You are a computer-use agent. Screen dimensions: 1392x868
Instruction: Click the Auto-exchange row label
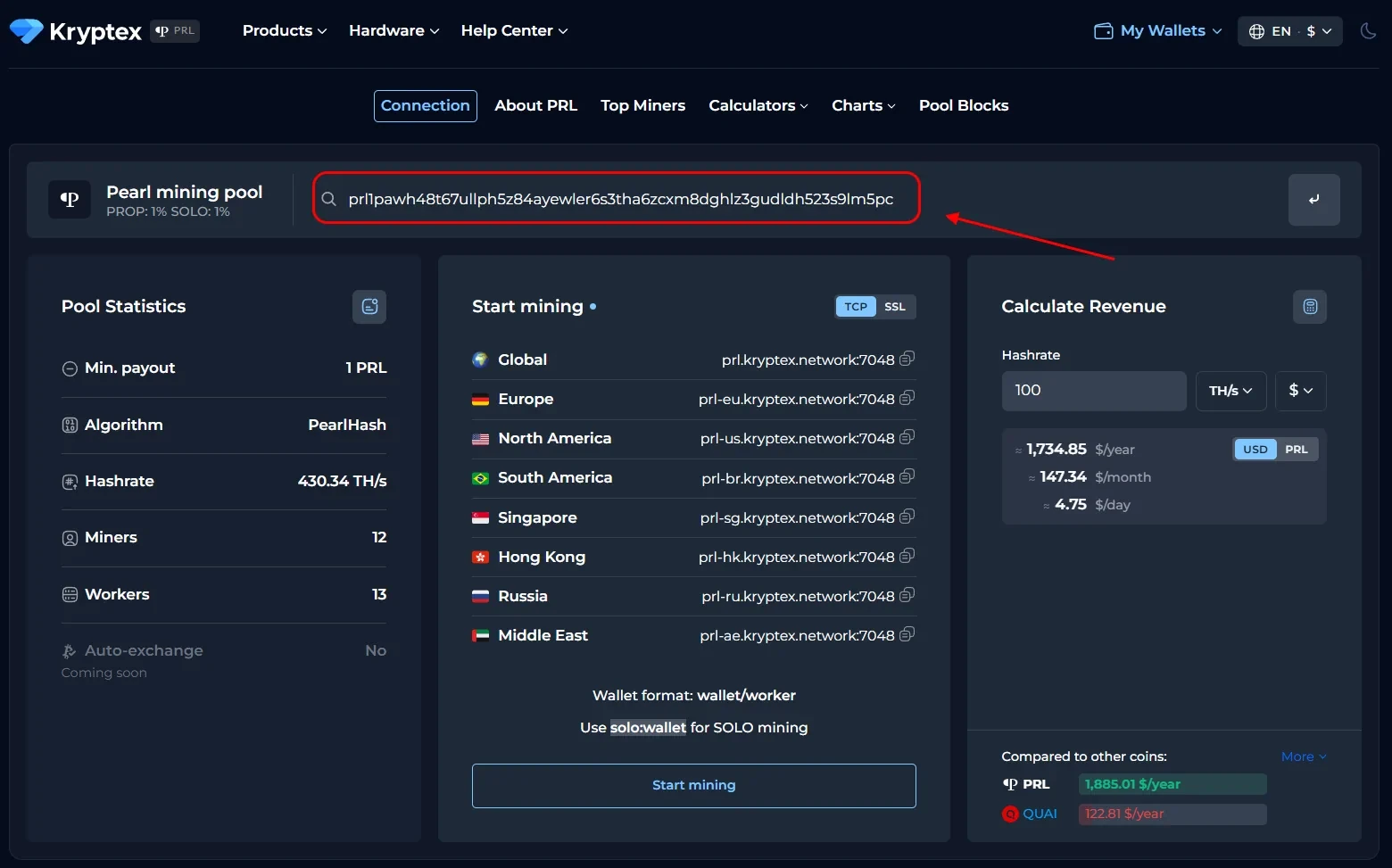144,650
